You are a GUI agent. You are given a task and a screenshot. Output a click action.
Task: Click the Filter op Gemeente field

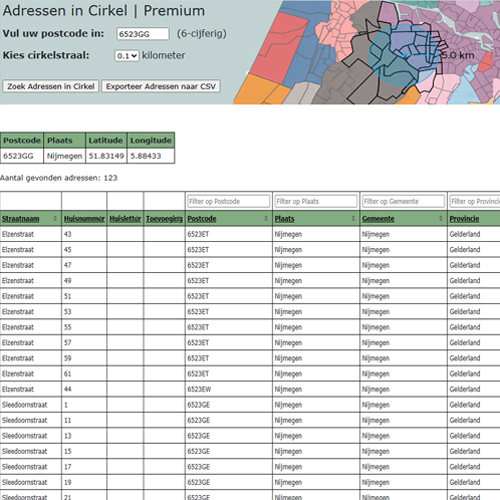tap(403, 201)
